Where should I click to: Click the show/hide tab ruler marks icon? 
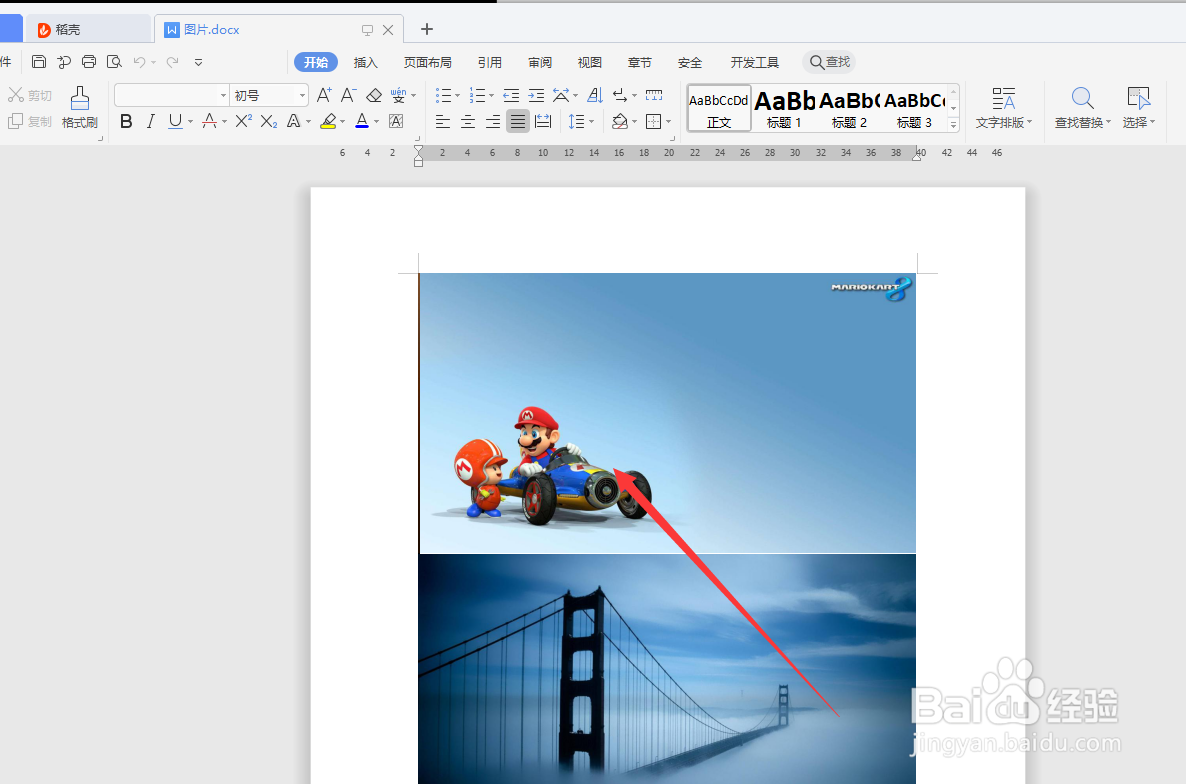coord(654,95)
